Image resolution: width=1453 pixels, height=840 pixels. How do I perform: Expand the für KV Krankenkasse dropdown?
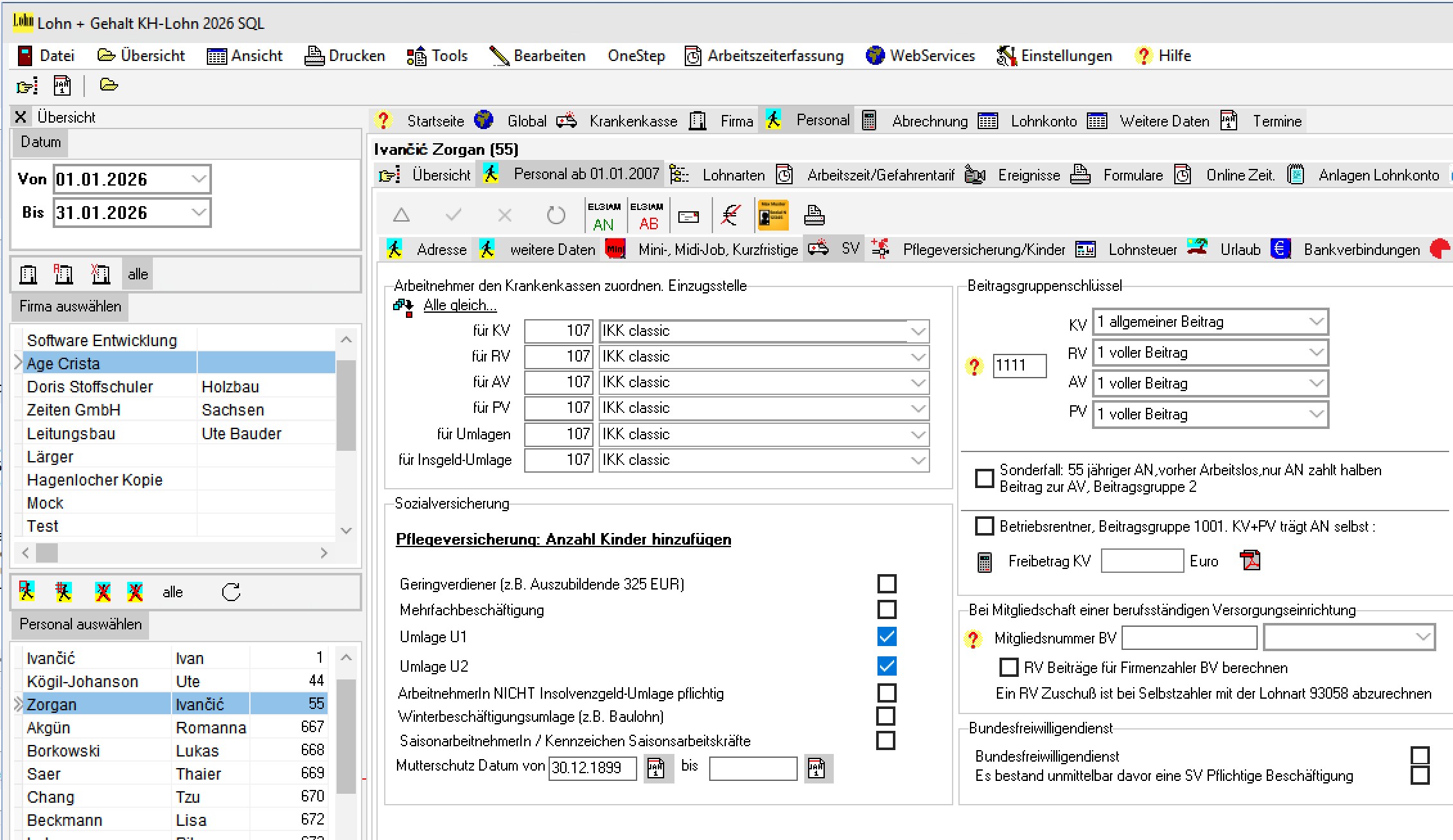coord(918,331)
